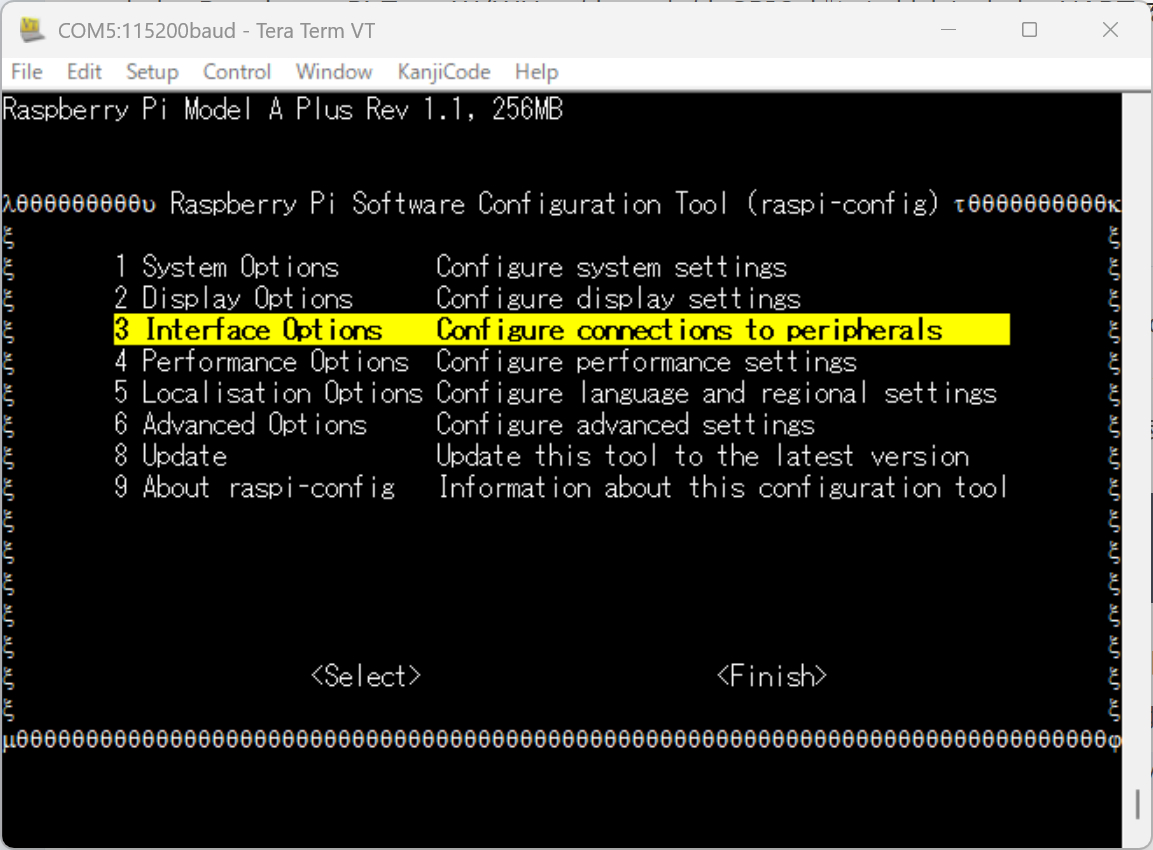
Task: Click the 'COM5:115200baud - Tera Term VT' window title
Action: pyautogui.click(x=216, y=31)
